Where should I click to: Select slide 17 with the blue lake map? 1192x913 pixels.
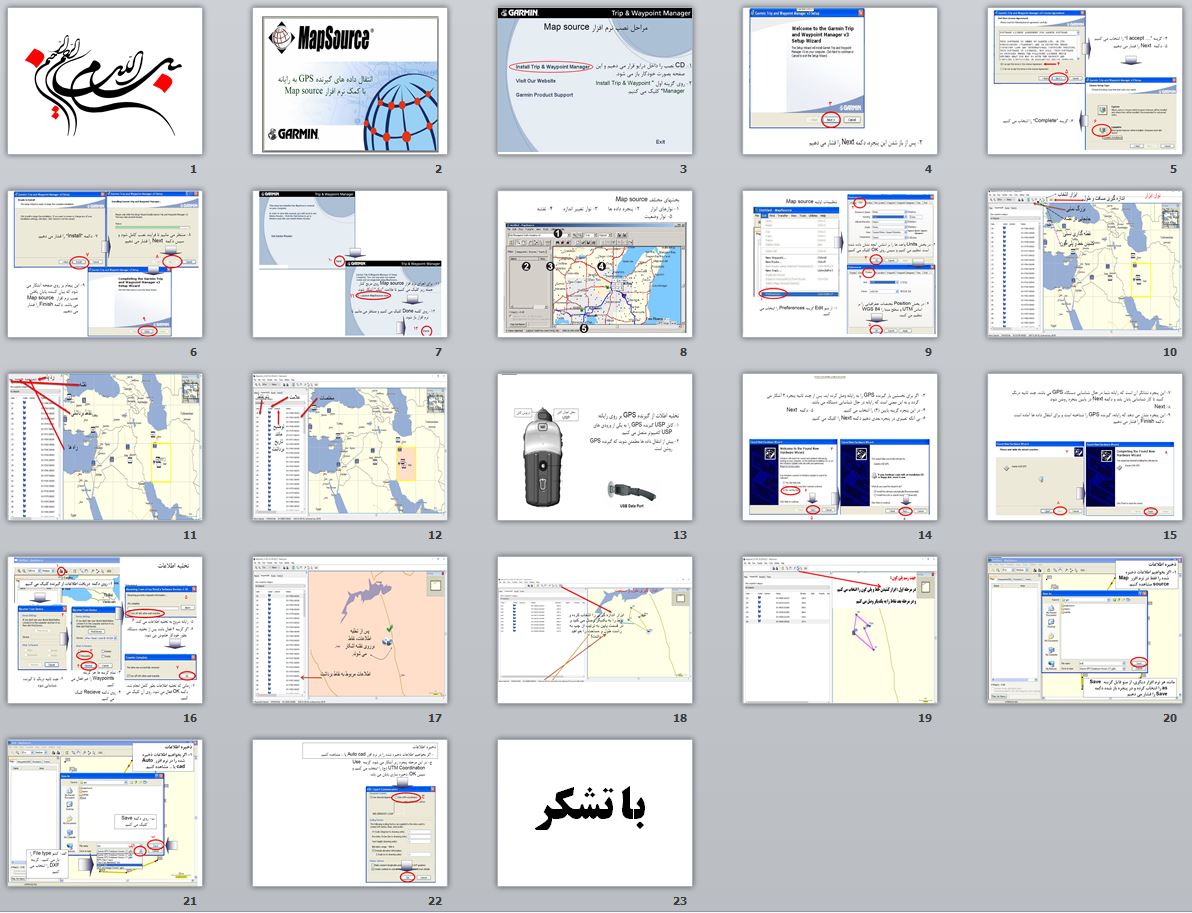point(350,629)
